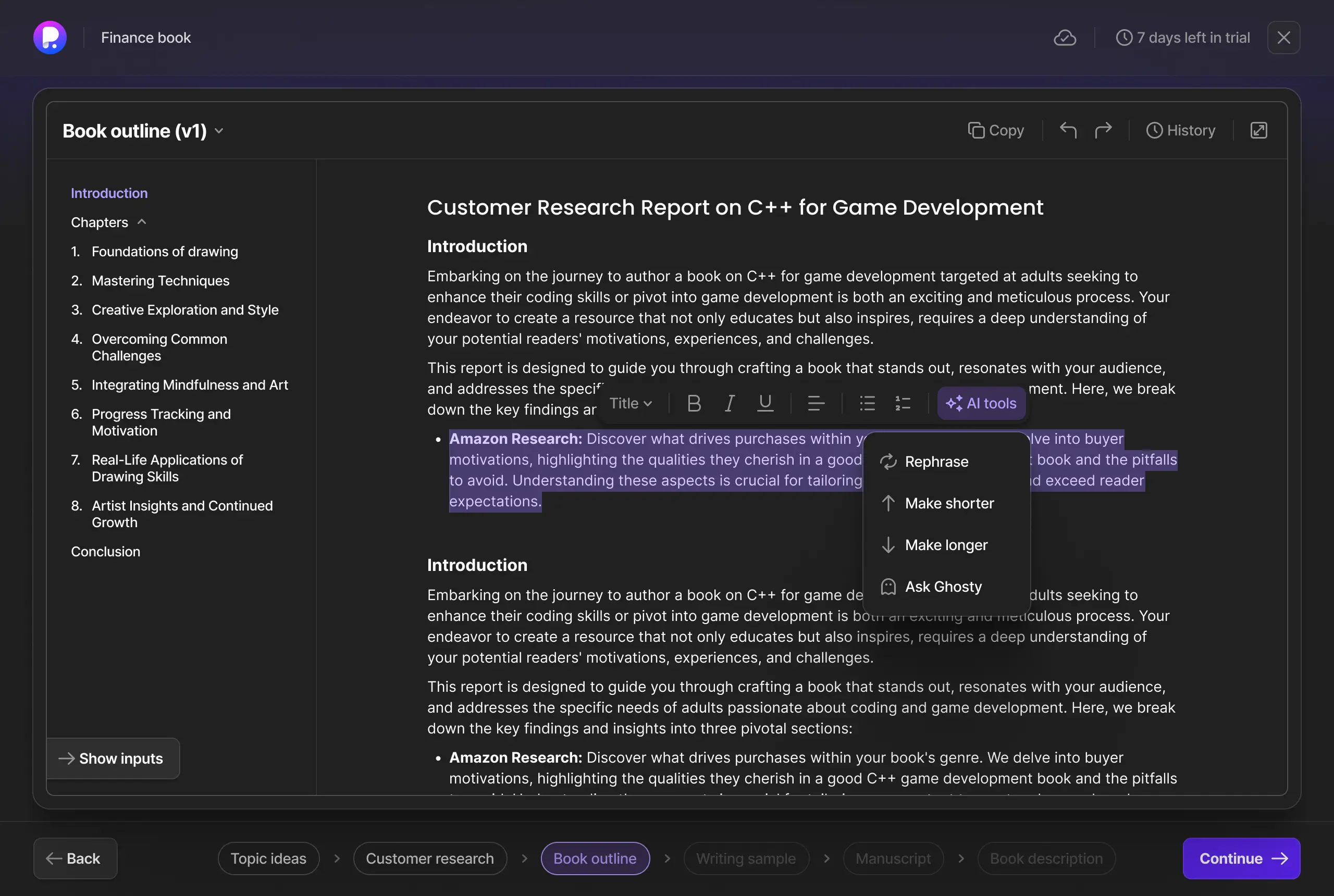Screen dimensions: 1334x896
Task: Select the Writing sample step
Action: click(x=746, y=858)
